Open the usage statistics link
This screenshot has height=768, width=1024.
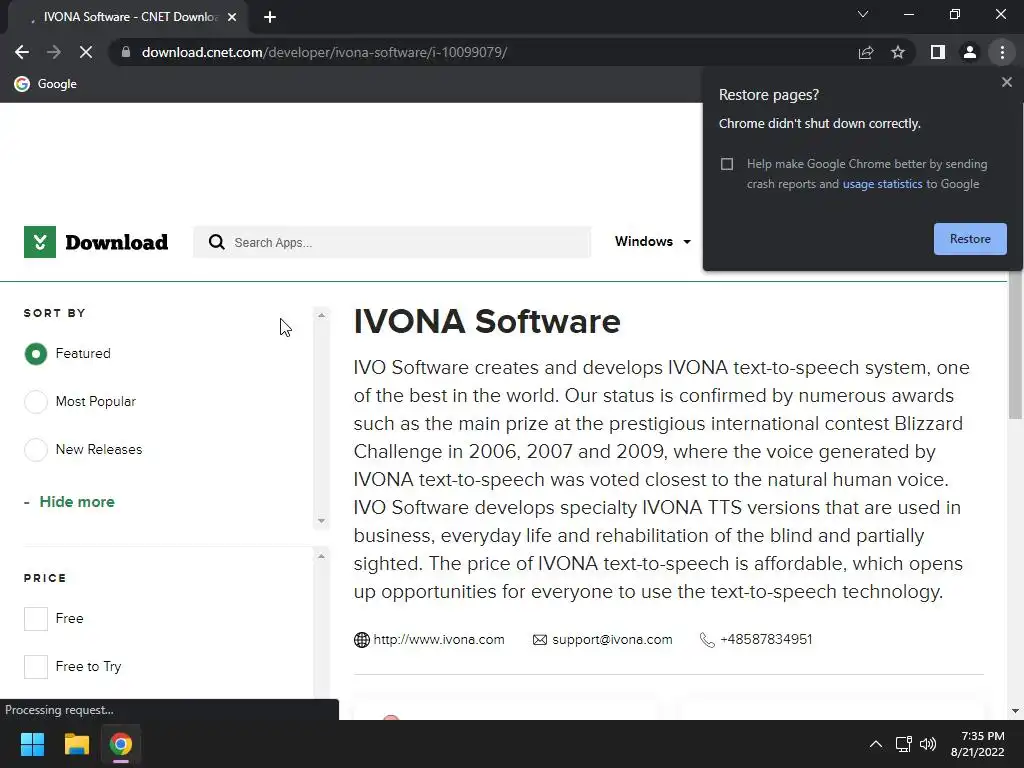coord(882,184)
